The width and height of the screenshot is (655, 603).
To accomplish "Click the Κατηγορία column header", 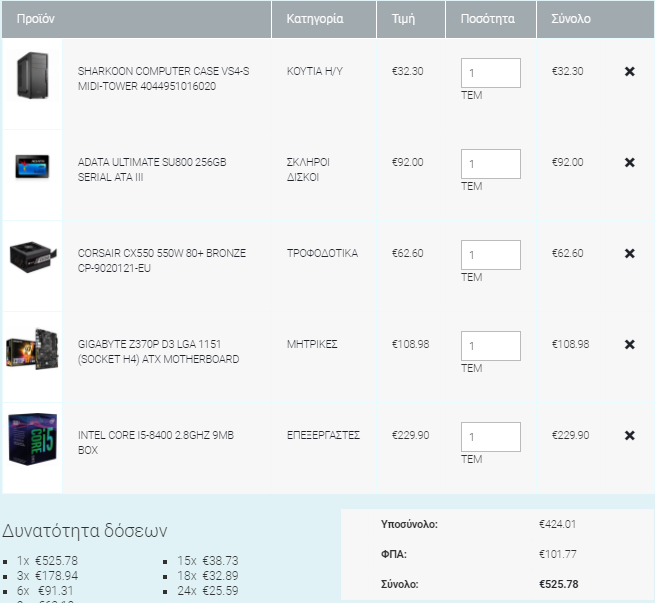I will click(315, 19).
